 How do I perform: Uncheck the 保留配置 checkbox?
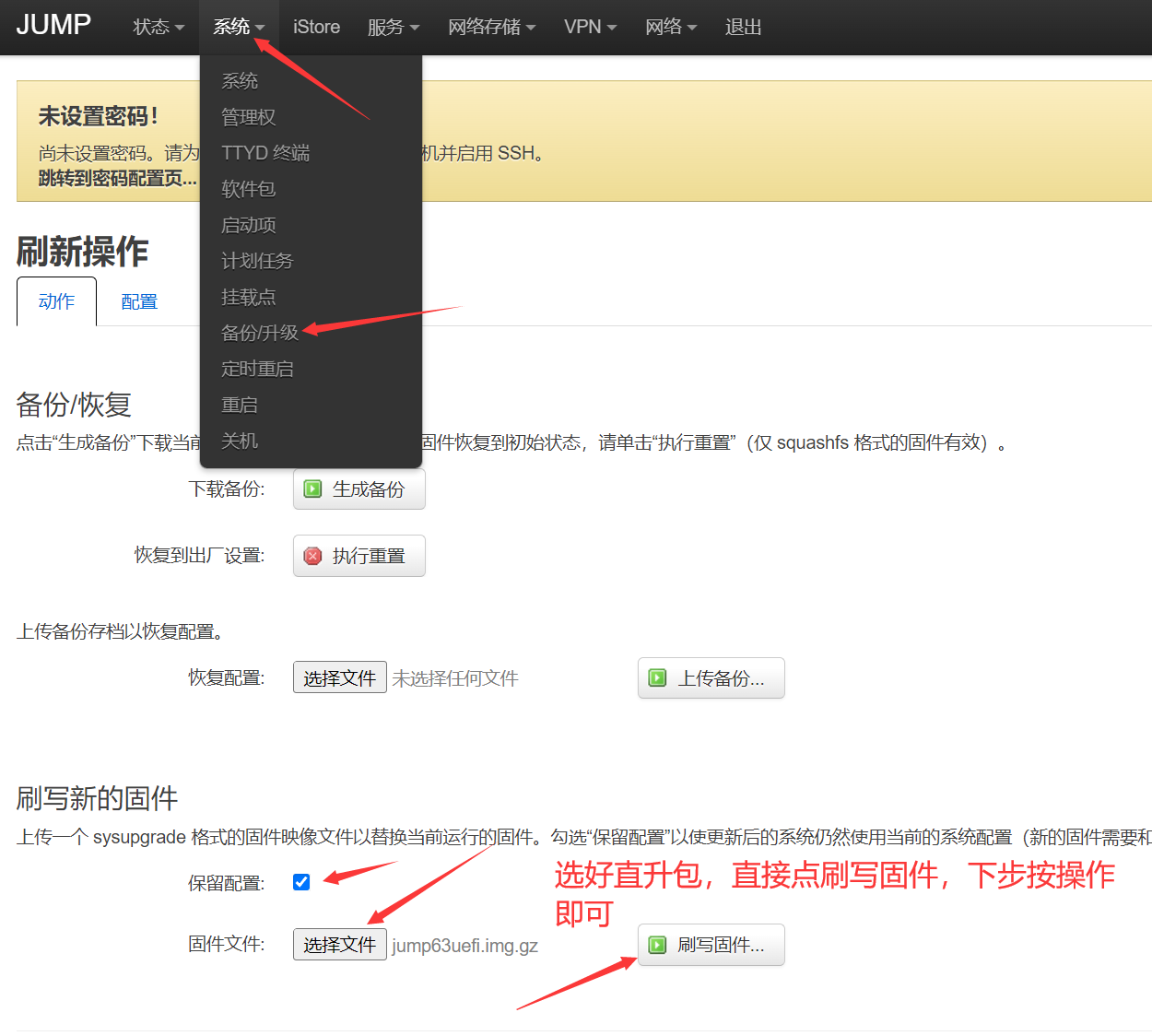(301, 882)
